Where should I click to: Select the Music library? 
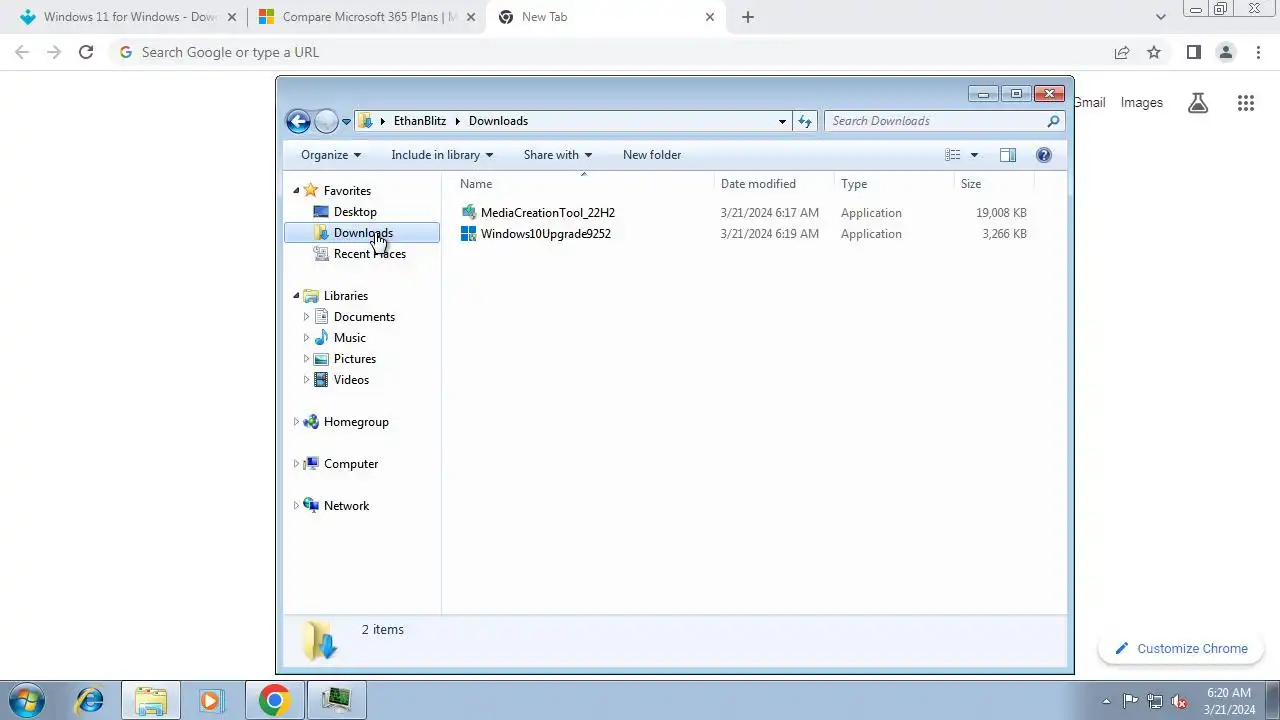pyautogui.click(x=349, y=338)
